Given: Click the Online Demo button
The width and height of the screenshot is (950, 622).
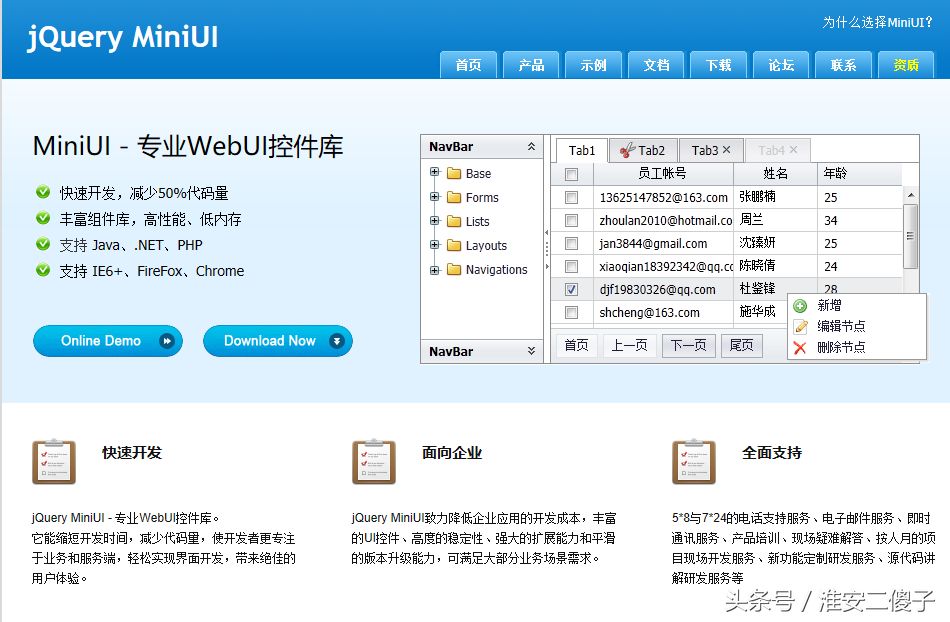Looking at the screenshot, I should coord(108,341).
